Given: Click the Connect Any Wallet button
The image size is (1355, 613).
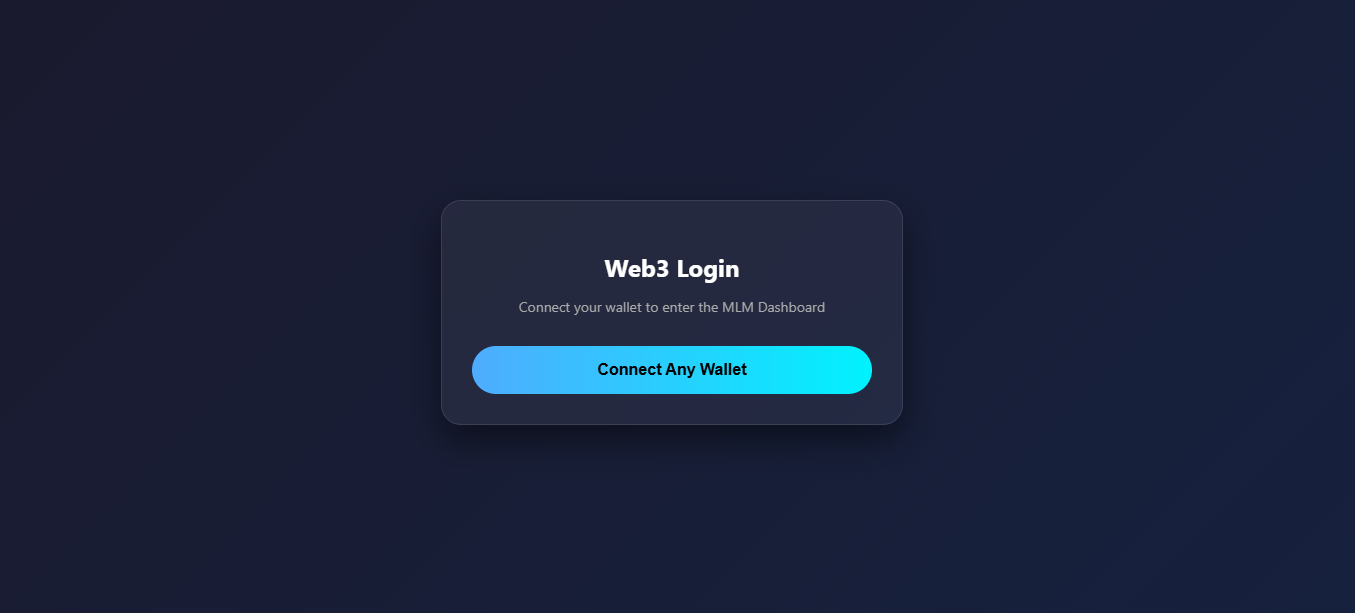Looking at the screenshot, I should (672, 370).
